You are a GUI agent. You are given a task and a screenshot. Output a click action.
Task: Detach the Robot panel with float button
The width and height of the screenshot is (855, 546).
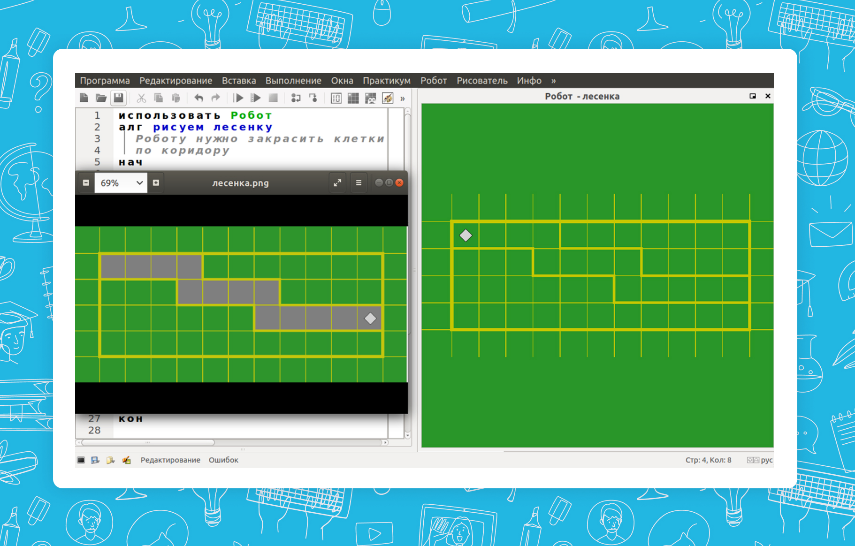pyautogui.click(x=753, y=96)
